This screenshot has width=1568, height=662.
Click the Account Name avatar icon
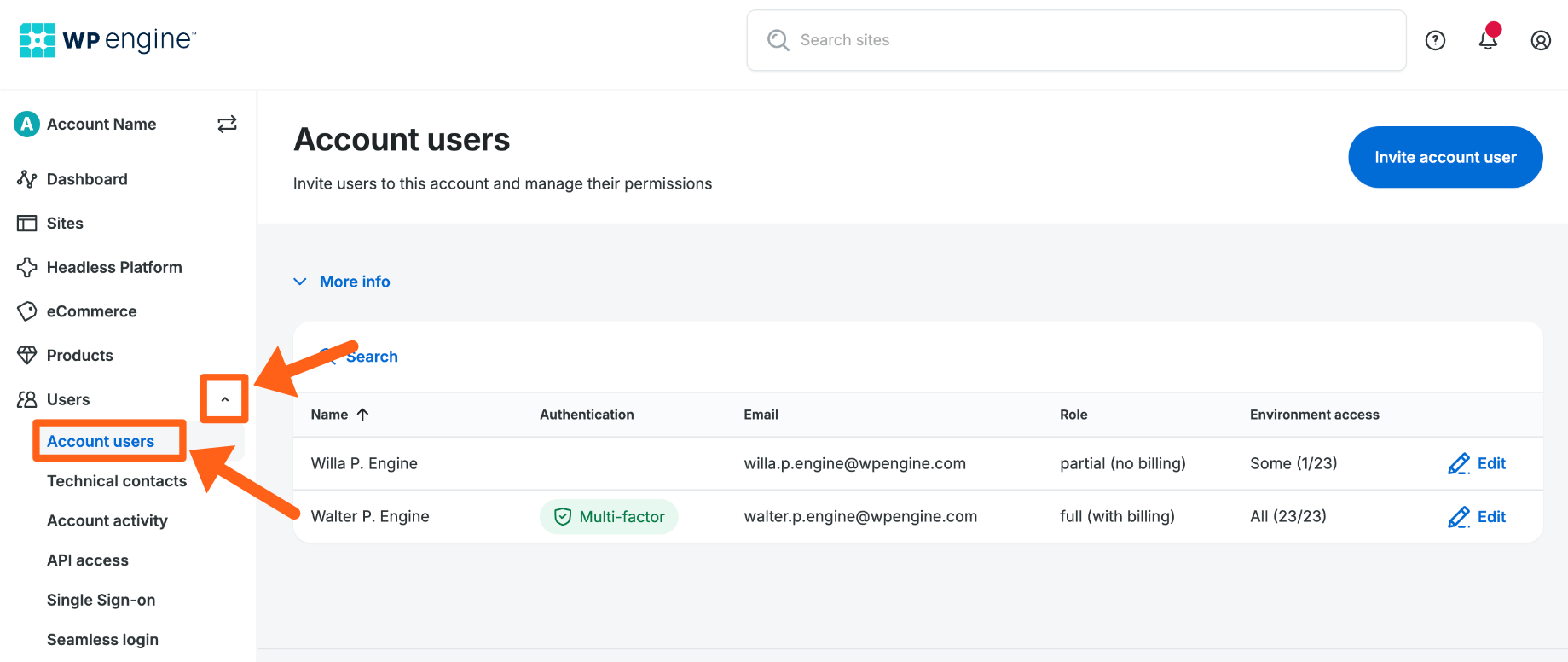point(27,125)
